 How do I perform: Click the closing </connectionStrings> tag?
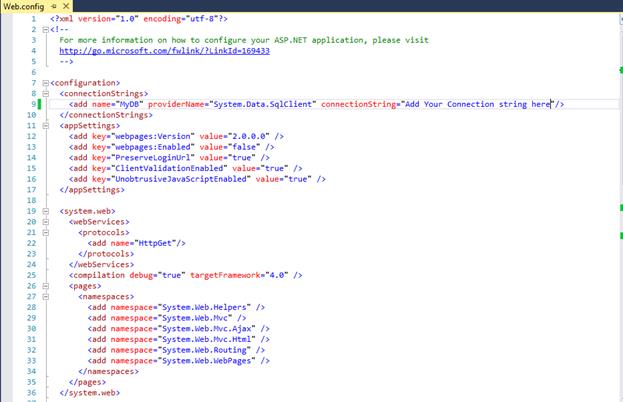click(106, 115)
